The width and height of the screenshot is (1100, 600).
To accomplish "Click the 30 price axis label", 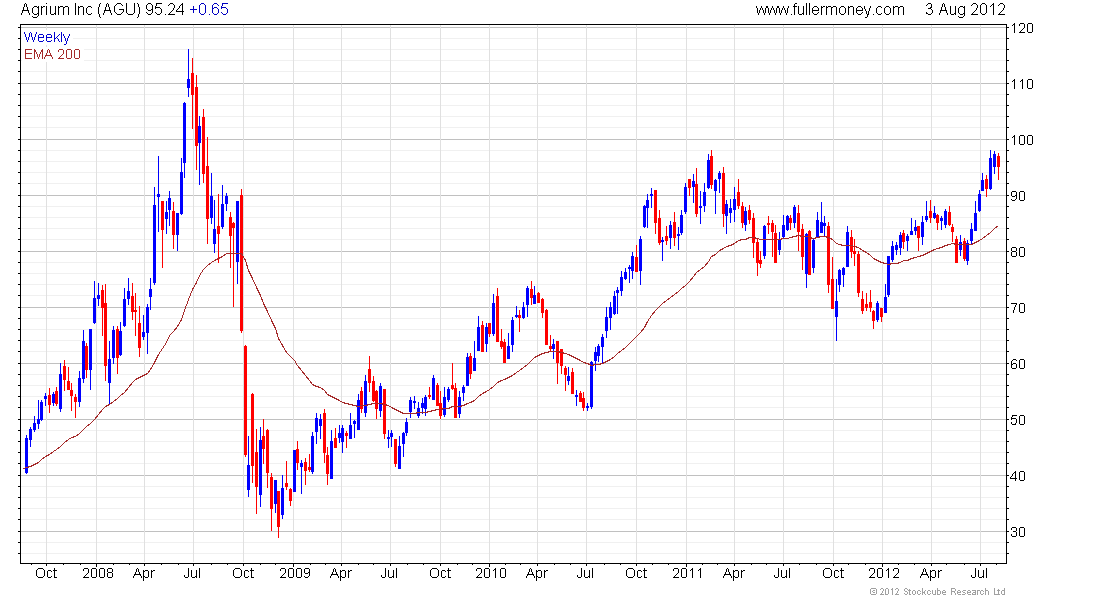I will (x=1018, y=532).
